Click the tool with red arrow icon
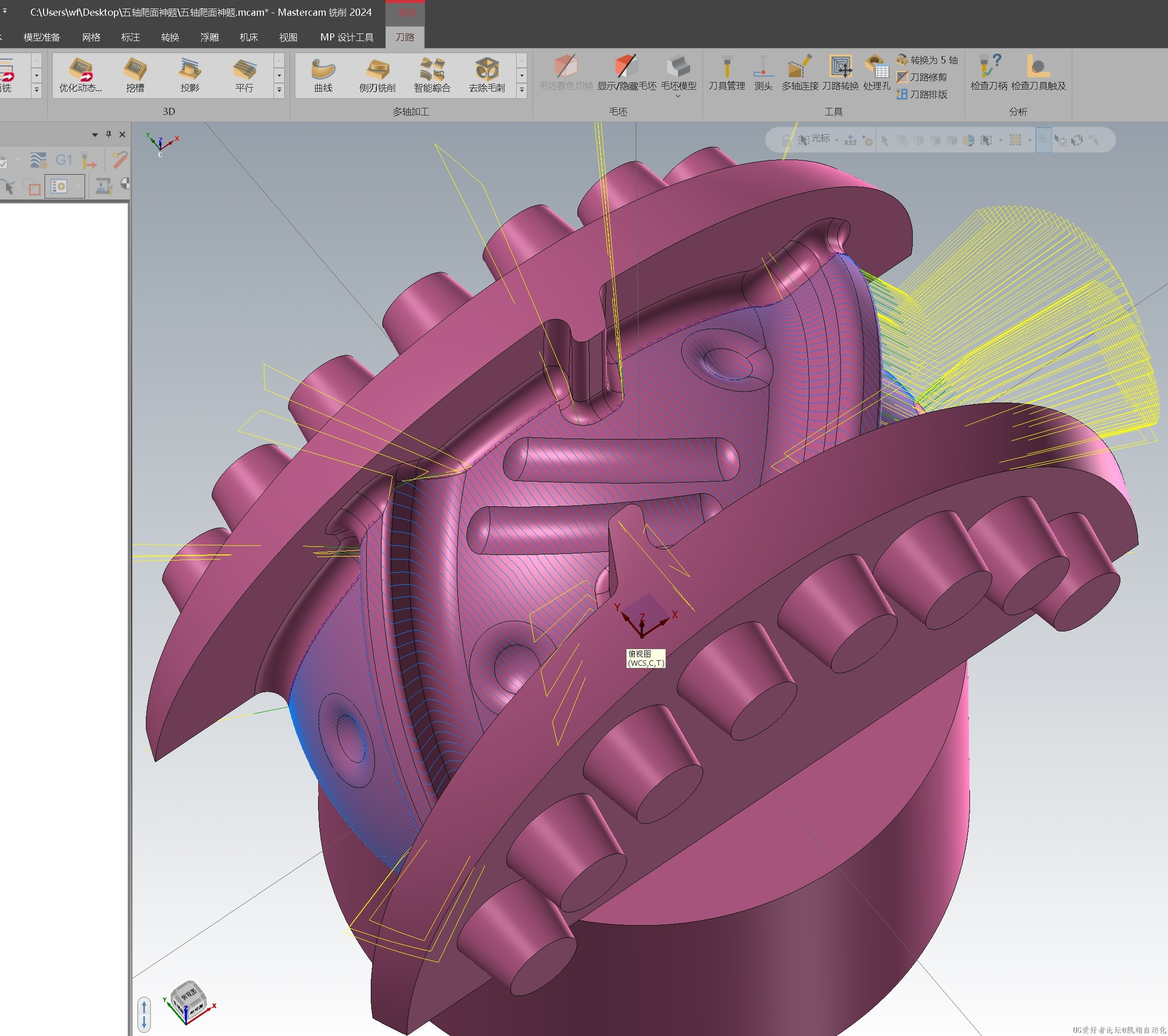 click(89, 161)
